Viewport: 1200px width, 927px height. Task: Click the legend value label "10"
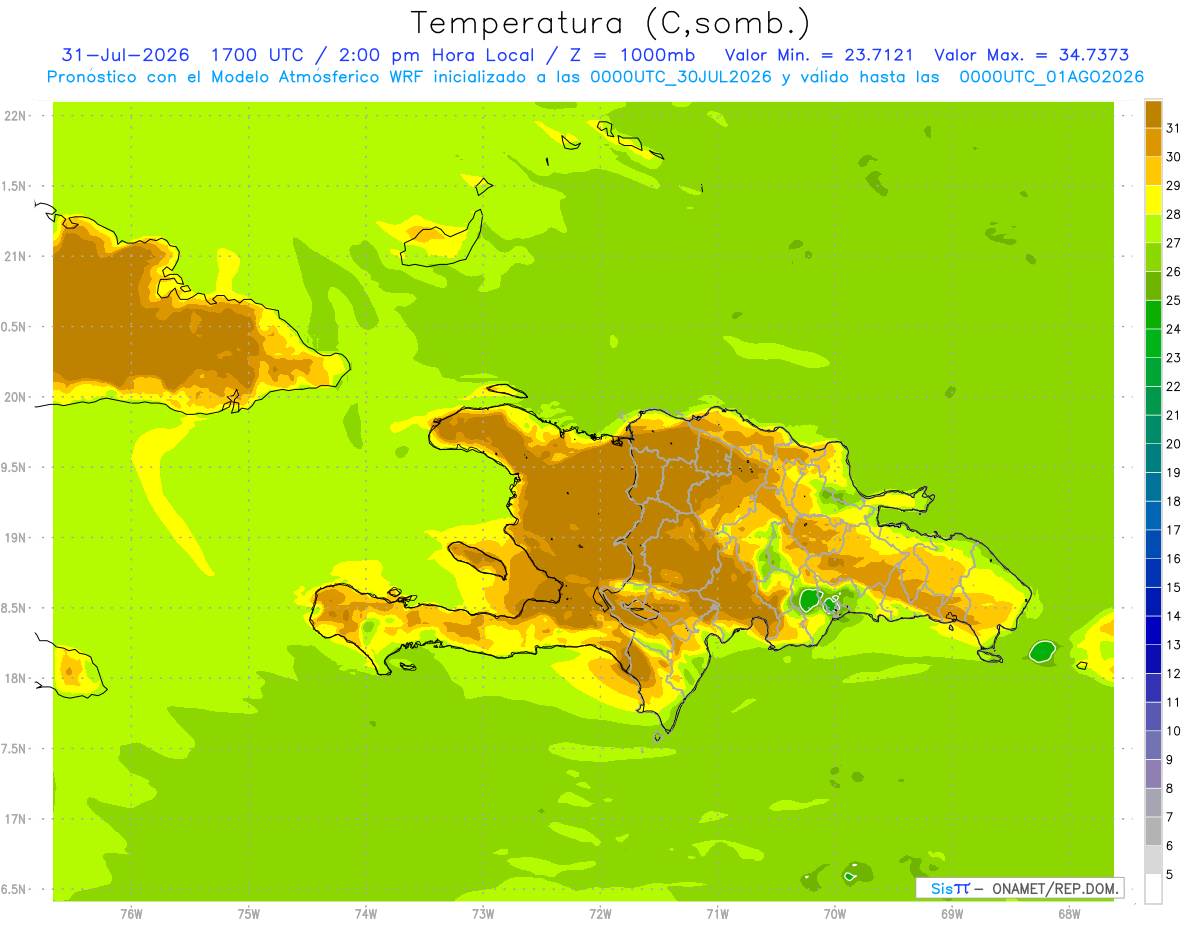click(1173, 731)
